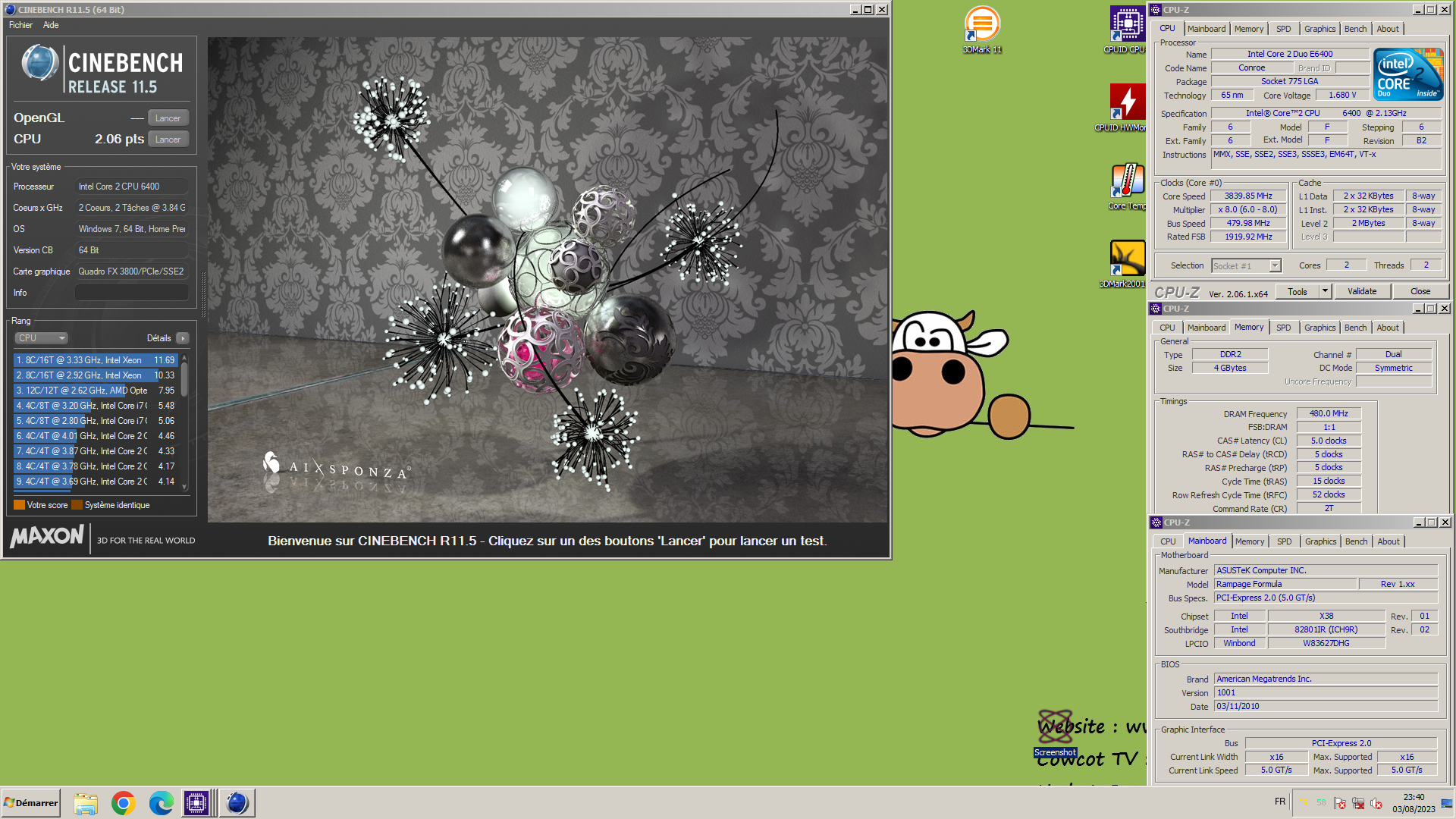The image size is (1456, 819).
Task: Open the Action Center flag tray icon
Action: tap(1340, 803)
